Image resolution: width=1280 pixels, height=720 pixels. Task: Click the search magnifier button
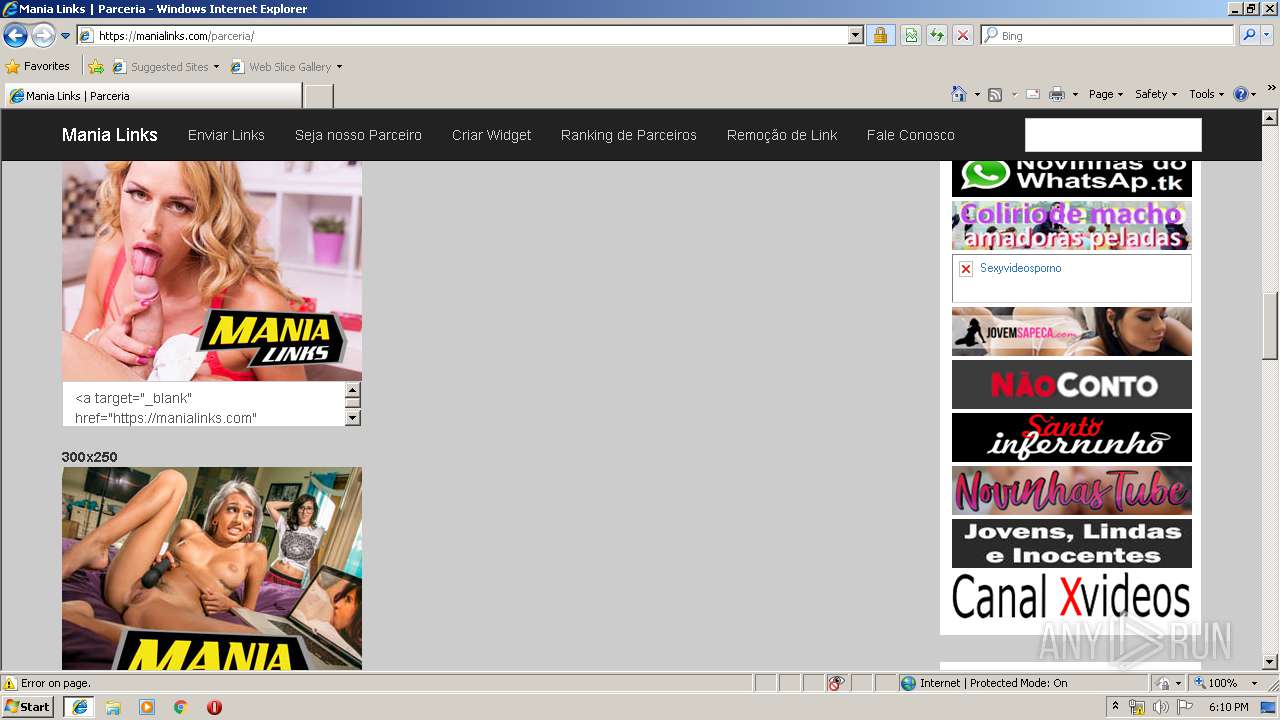[x=1249, y=36]
